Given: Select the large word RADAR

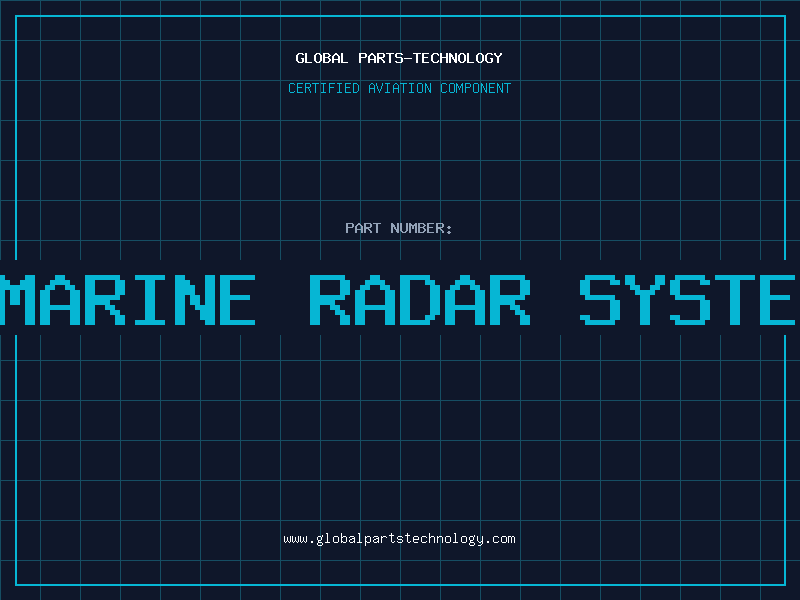Looking at the screenshot, I should point(418,299).
